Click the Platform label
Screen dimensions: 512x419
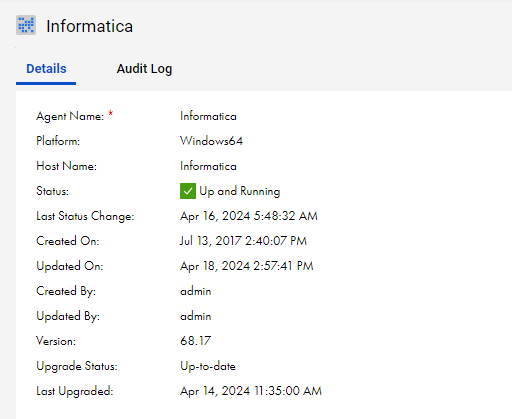[58, 141]
